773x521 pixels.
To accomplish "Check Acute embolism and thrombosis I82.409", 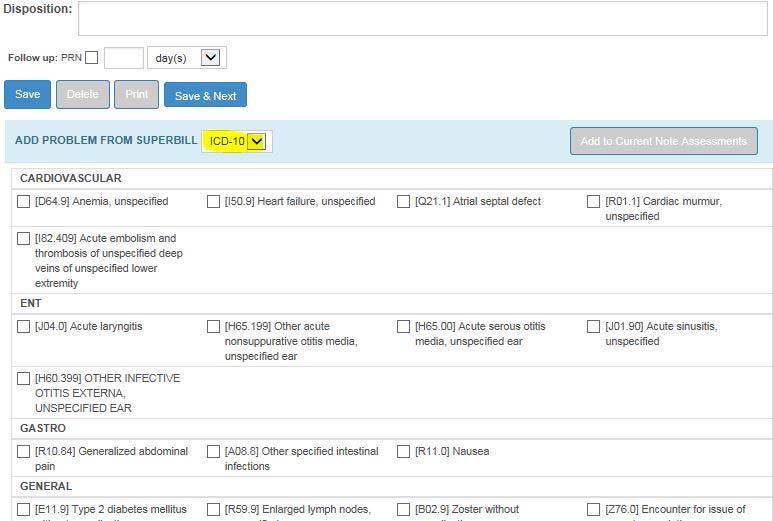I will (x=24, y=239).
